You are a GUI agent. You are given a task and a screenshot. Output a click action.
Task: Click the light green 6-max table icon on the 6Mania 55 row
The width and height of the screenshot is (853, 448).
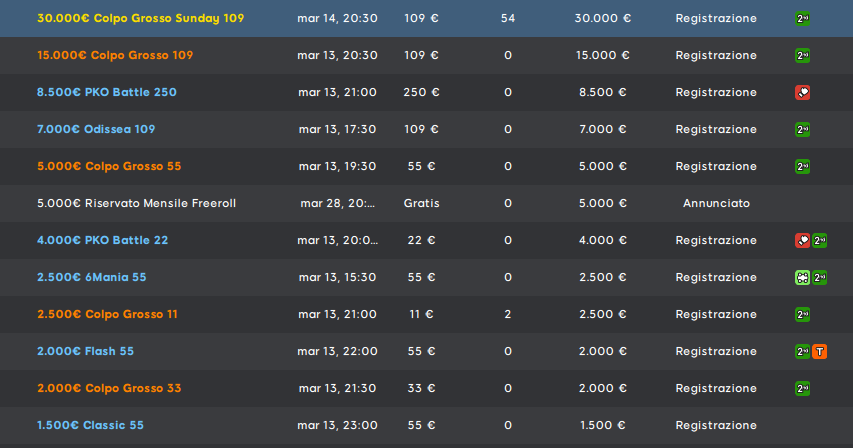[802, 277]
